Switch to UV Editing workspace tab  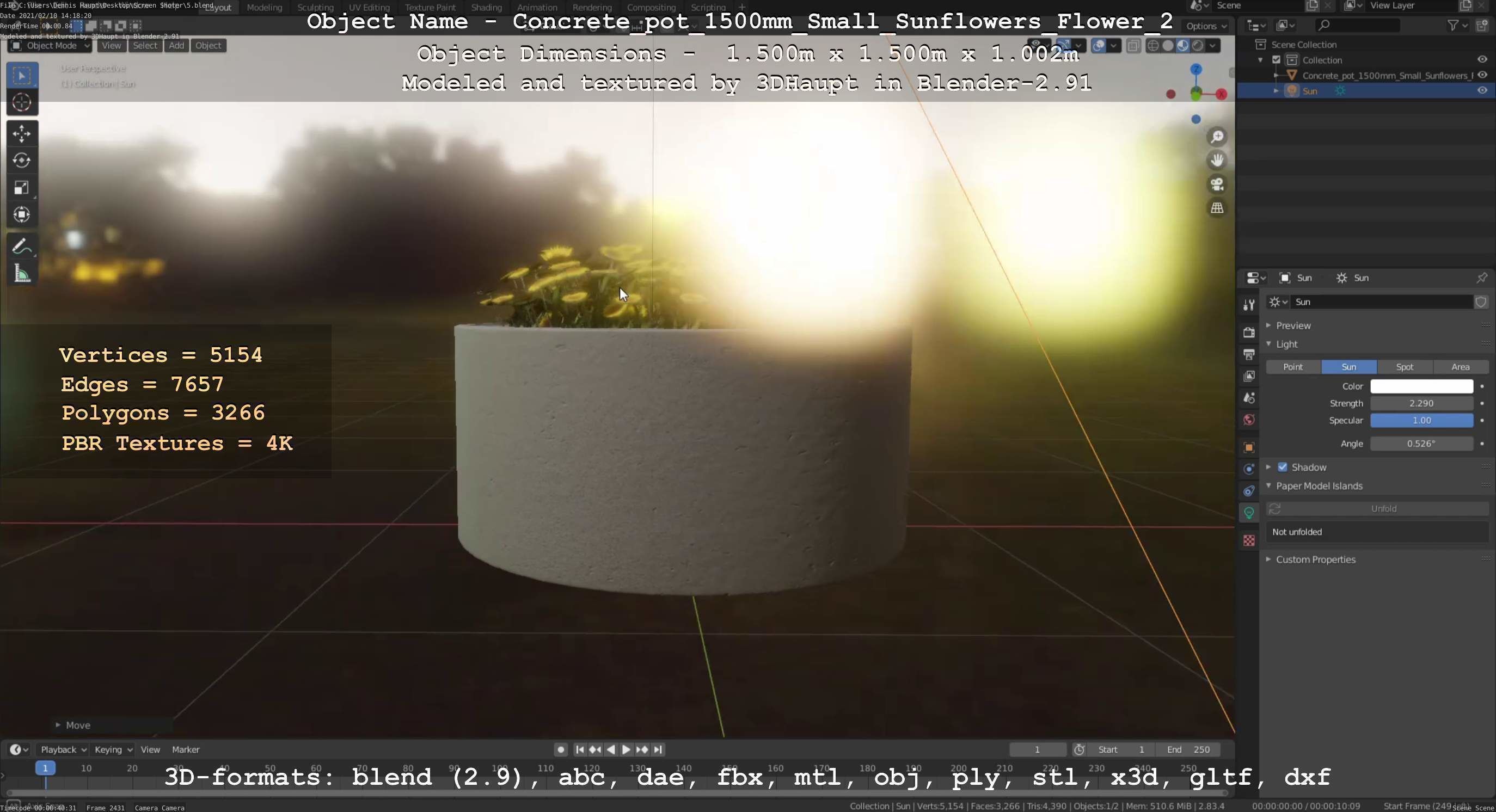(x=369, y=8)
